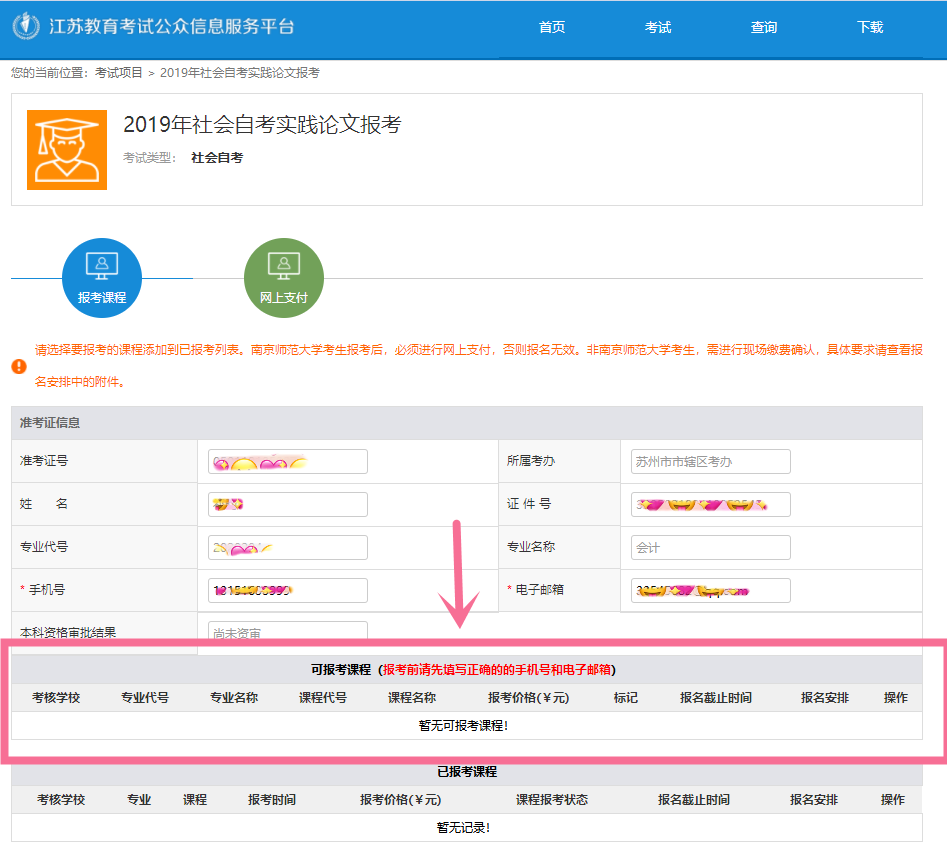Click the 姓名 input field
The width and height of the screenshot is (947, 859).
[x=288, y=504]
